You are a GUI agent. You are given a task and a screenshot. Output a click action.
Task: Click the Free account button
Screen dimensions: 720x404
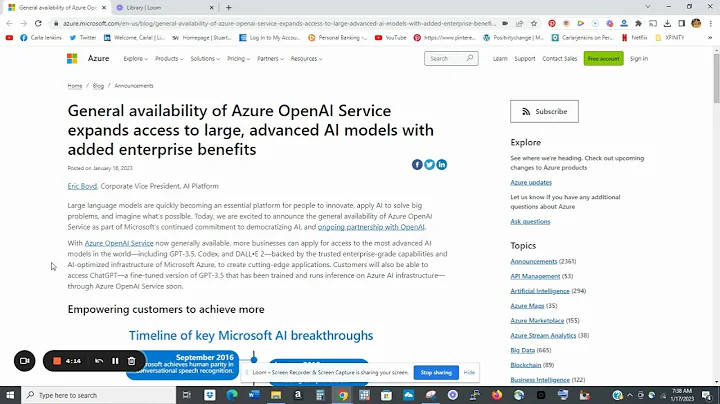pos(603,59)
